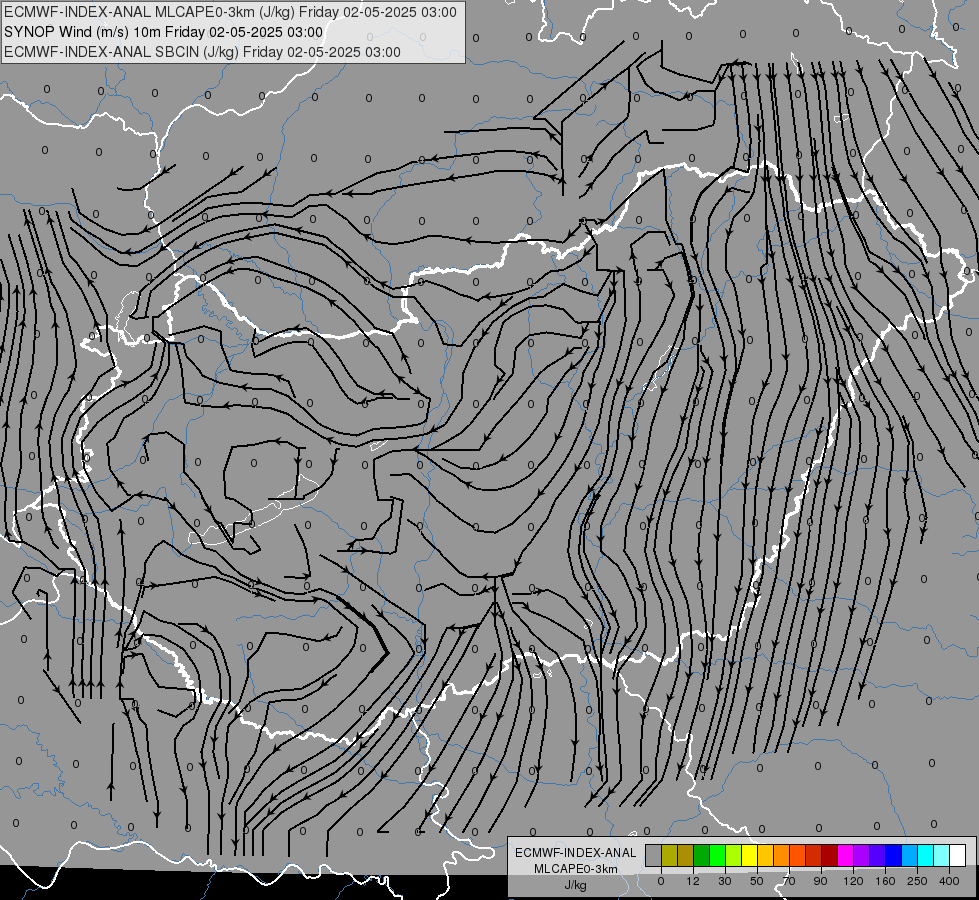Image resolution: width=979 pixels, height=900 pixels.
Task: Click legend scale value 12
Action: tap(693, 881)
